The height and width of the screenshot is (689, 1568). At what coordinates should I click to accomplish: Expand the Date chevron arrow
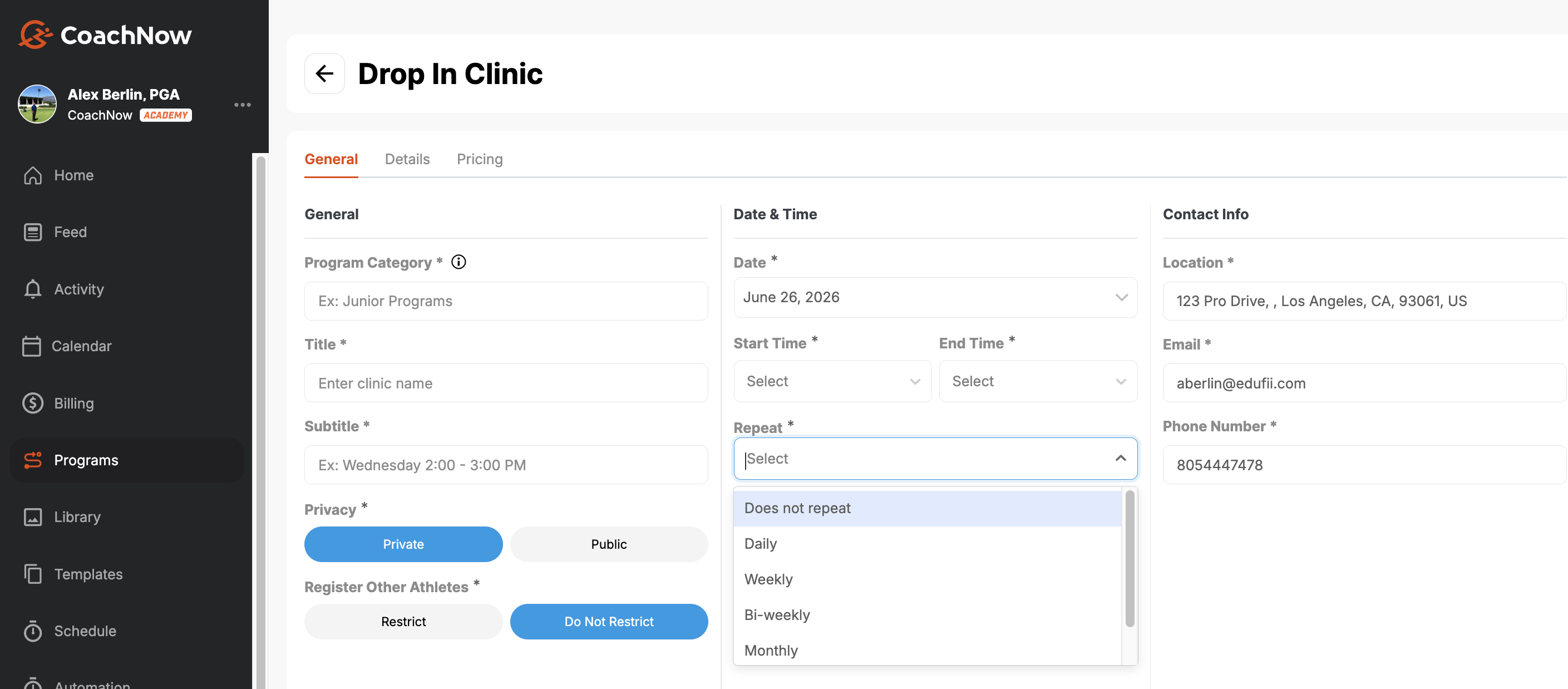pyautogui.click(x=1121, y=297)
